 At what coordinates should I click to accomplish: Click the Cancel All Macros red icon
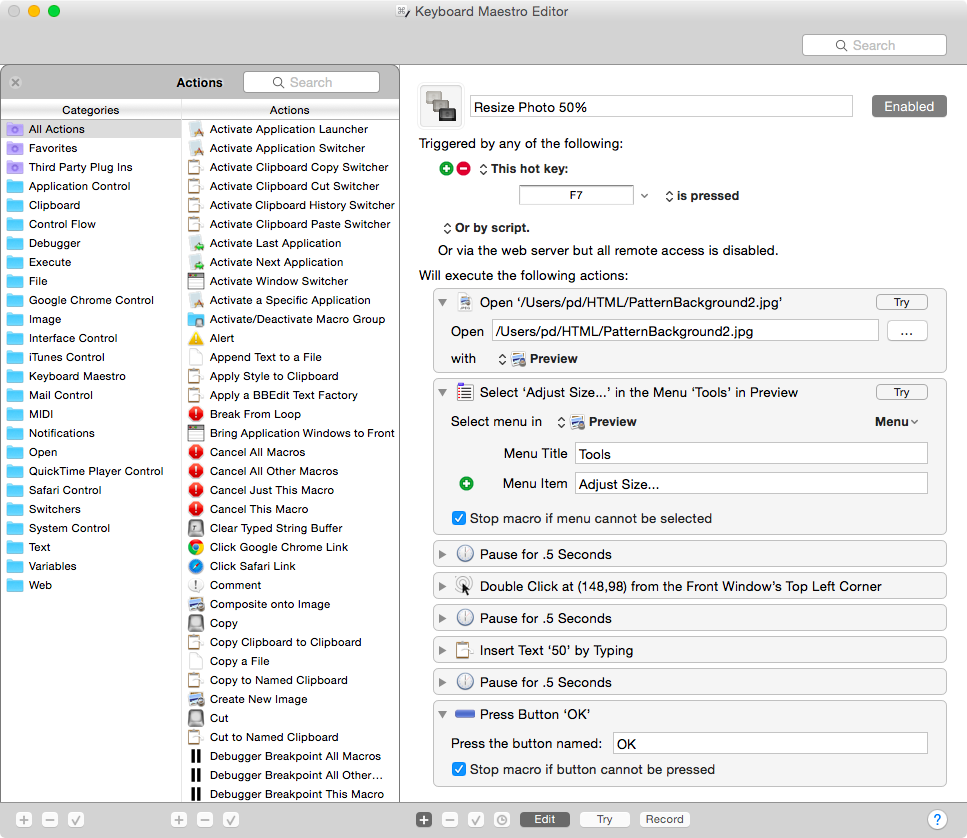pyautogui.click(x=195, y=452)
